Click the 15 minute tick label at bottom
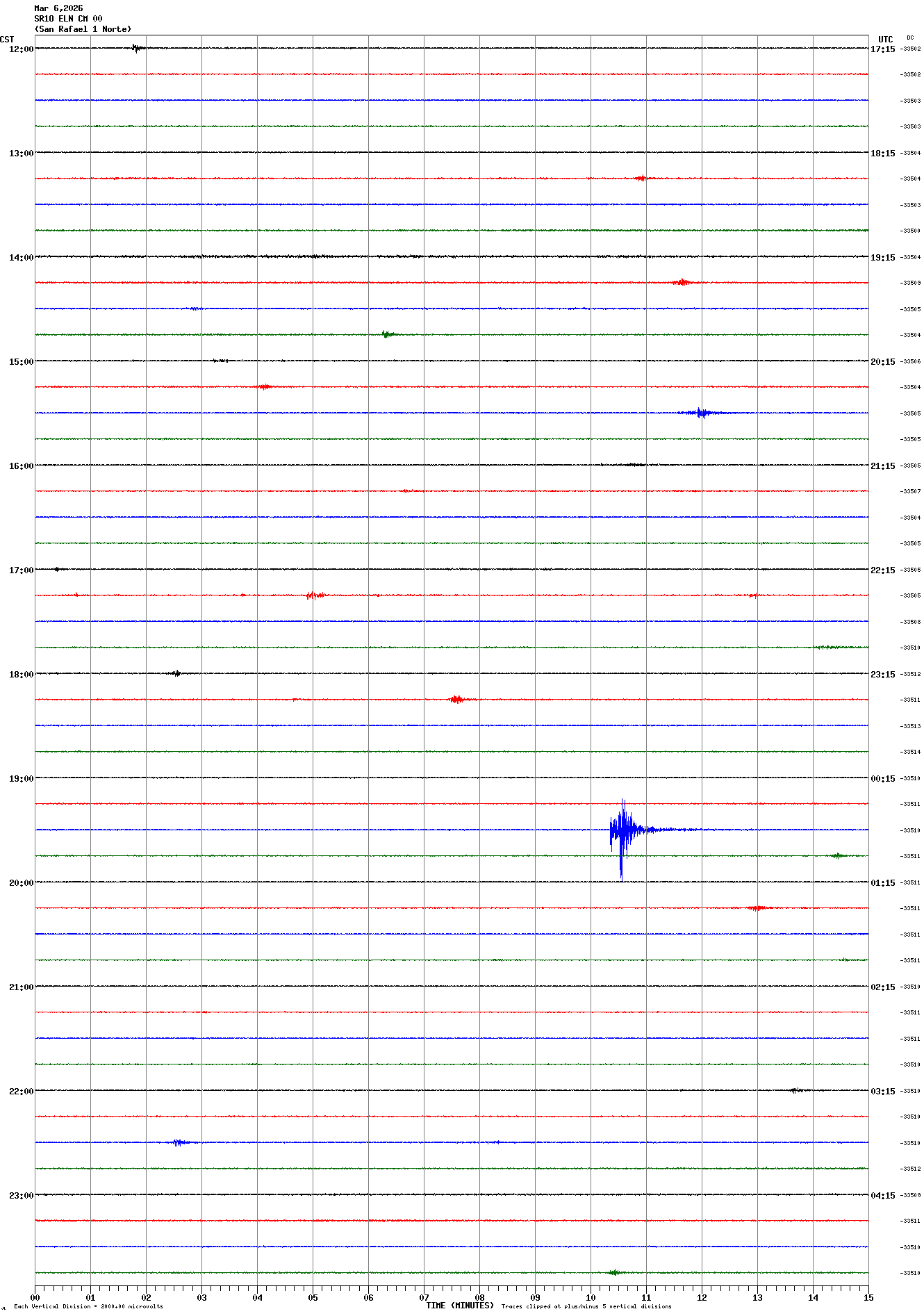Screen dimensions: 924x1316 (868, 1297)
